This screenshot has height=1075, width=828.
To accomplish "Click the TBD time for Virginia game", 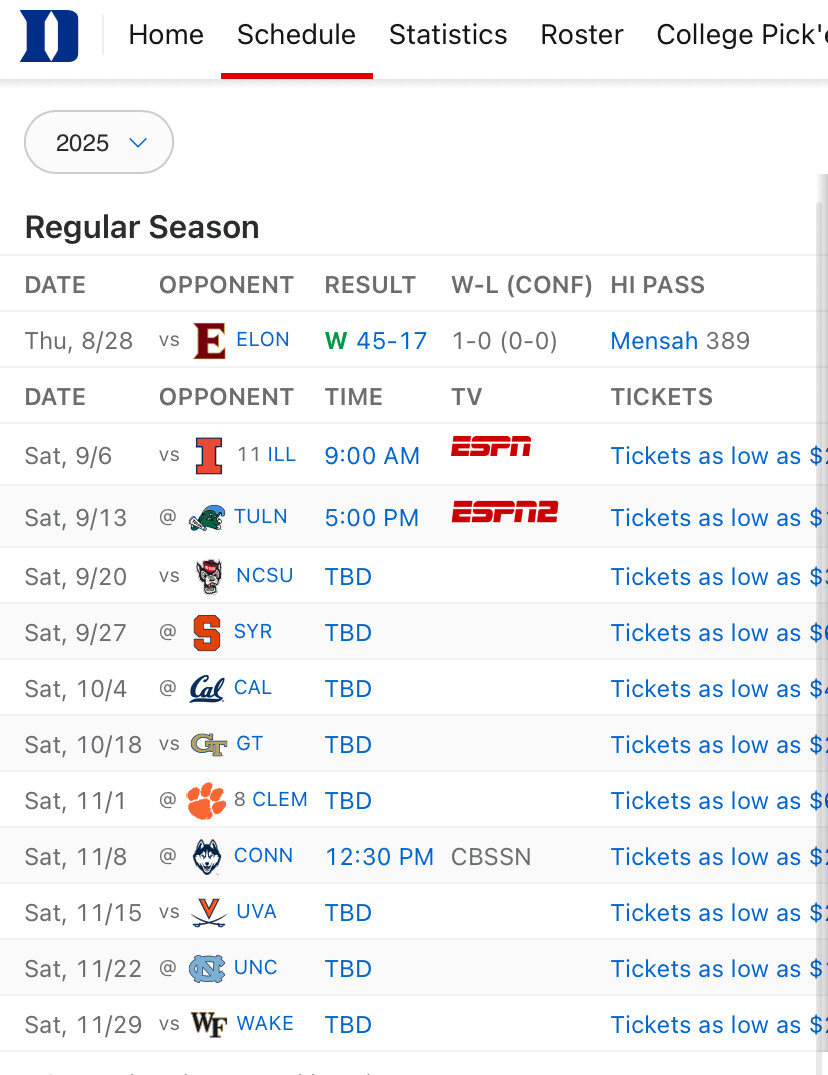I will coord(348,913).
